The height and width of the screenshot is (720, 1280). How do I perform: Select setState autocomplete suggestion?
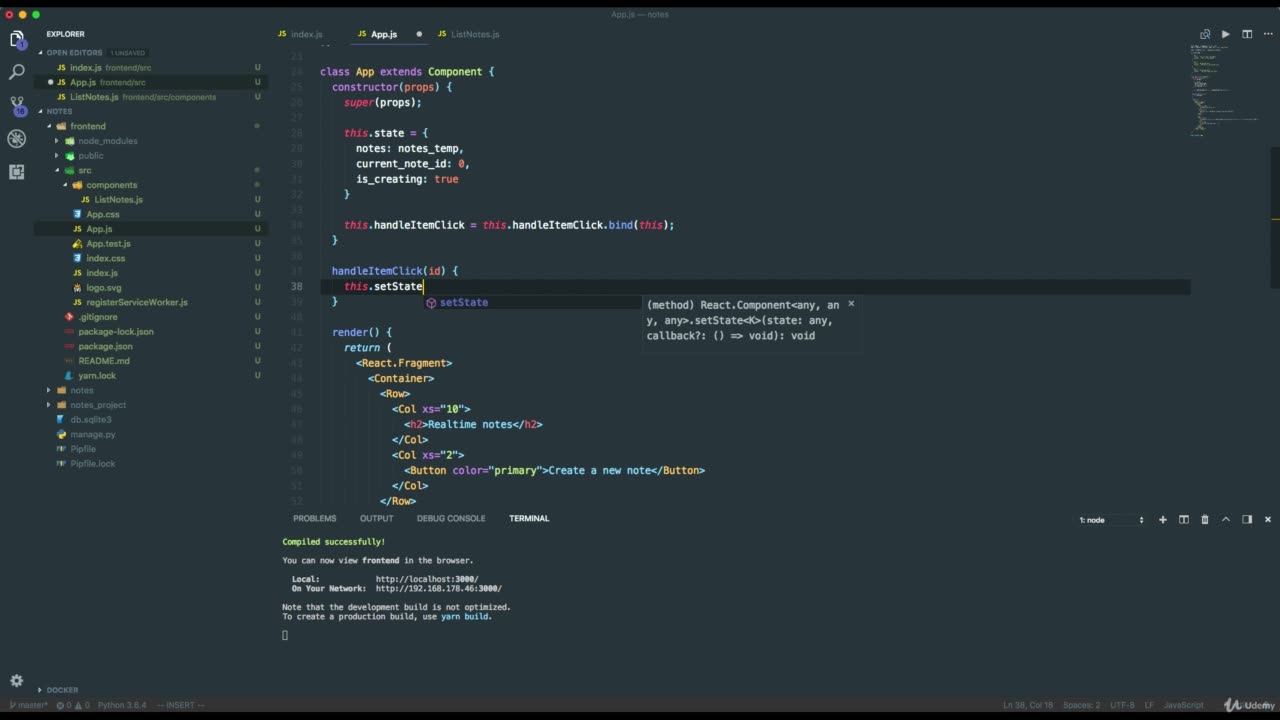coord(532,302)
